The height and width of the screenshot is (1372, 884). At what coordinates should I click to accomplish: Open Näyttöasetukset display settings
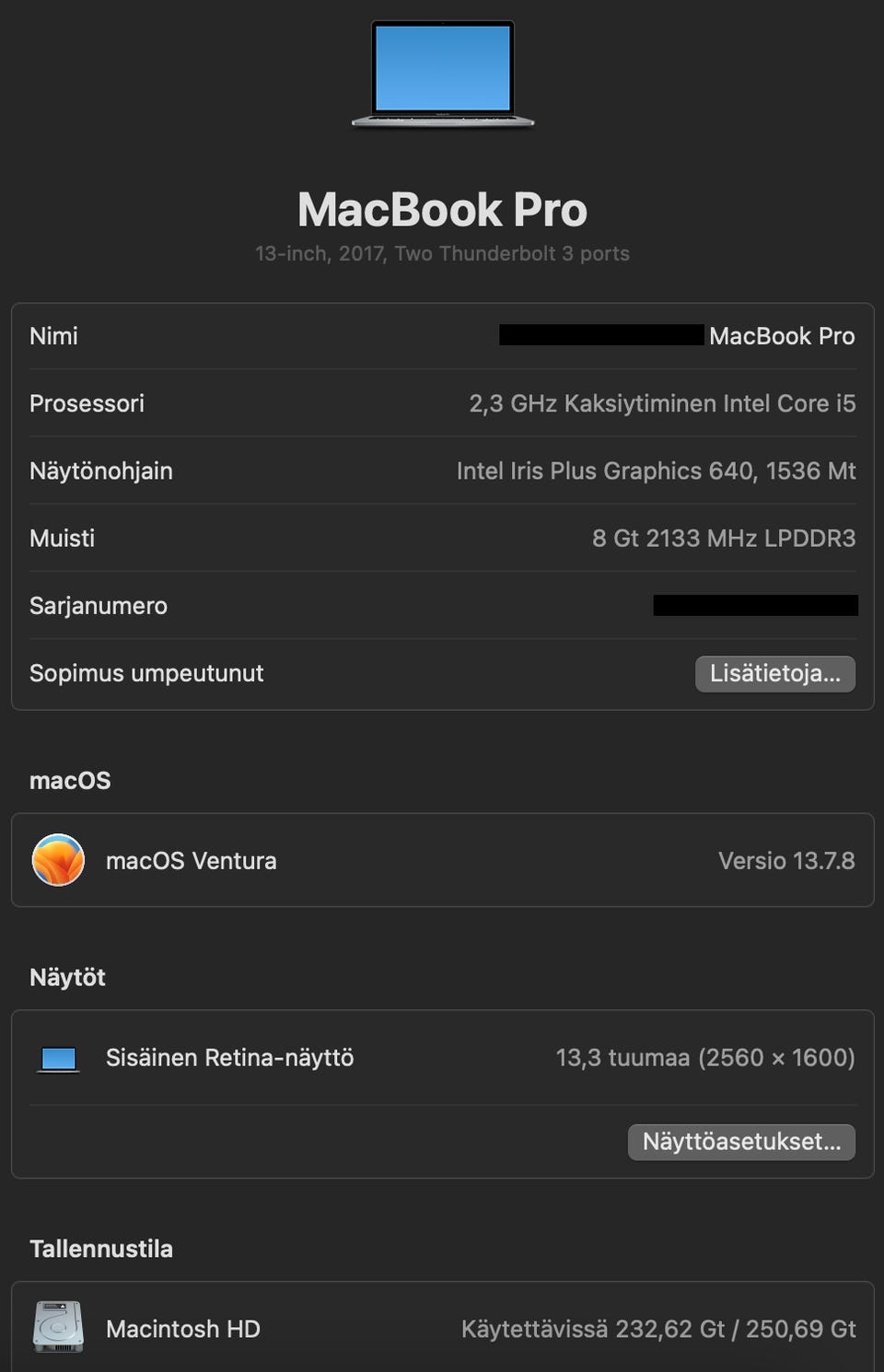point(741,1142)
